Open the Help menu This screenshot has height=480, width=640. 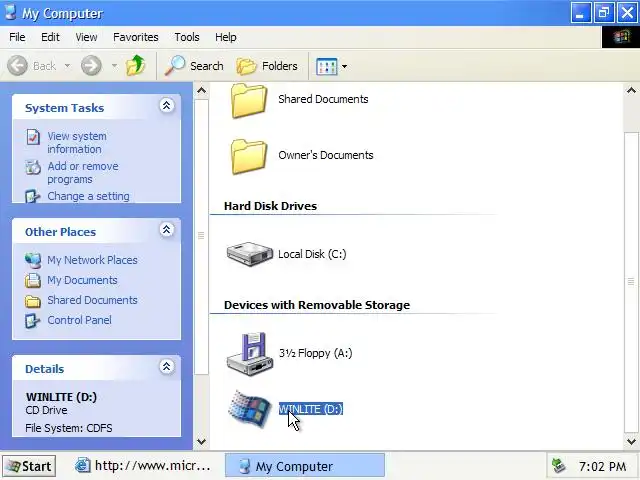226,37
